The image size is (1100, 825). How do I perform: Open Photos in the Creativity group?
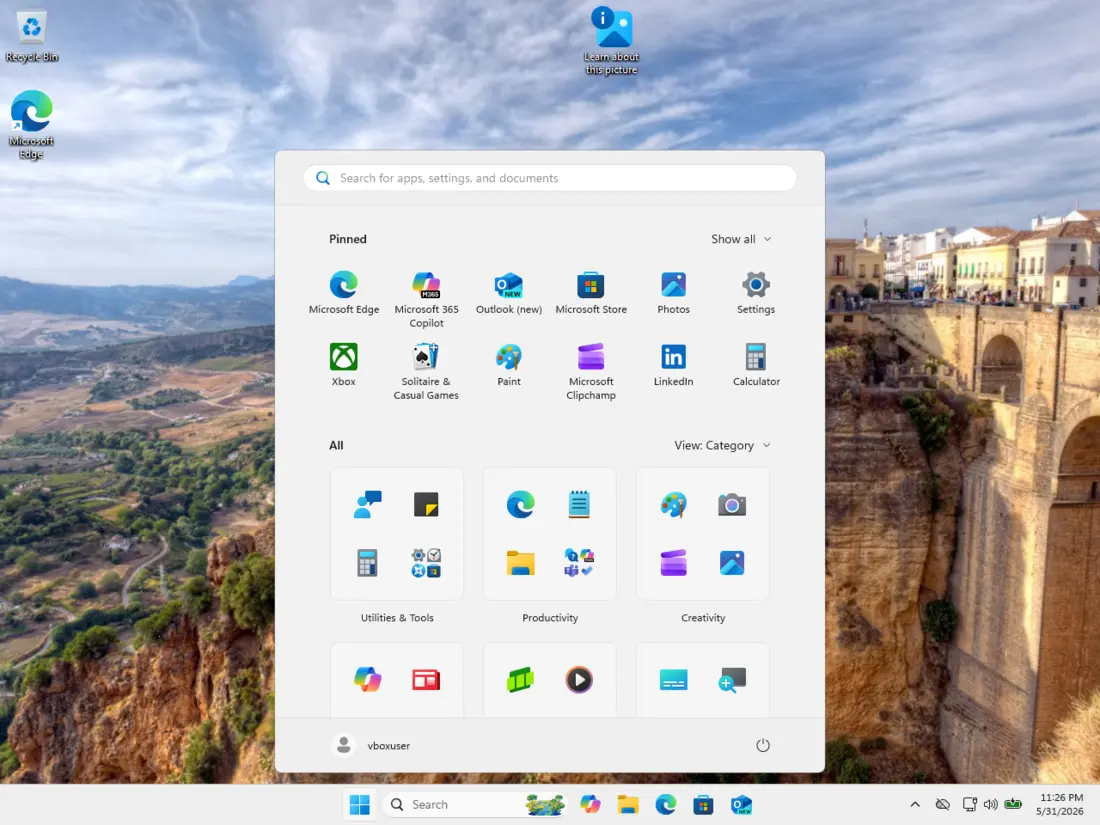[732, 563]
